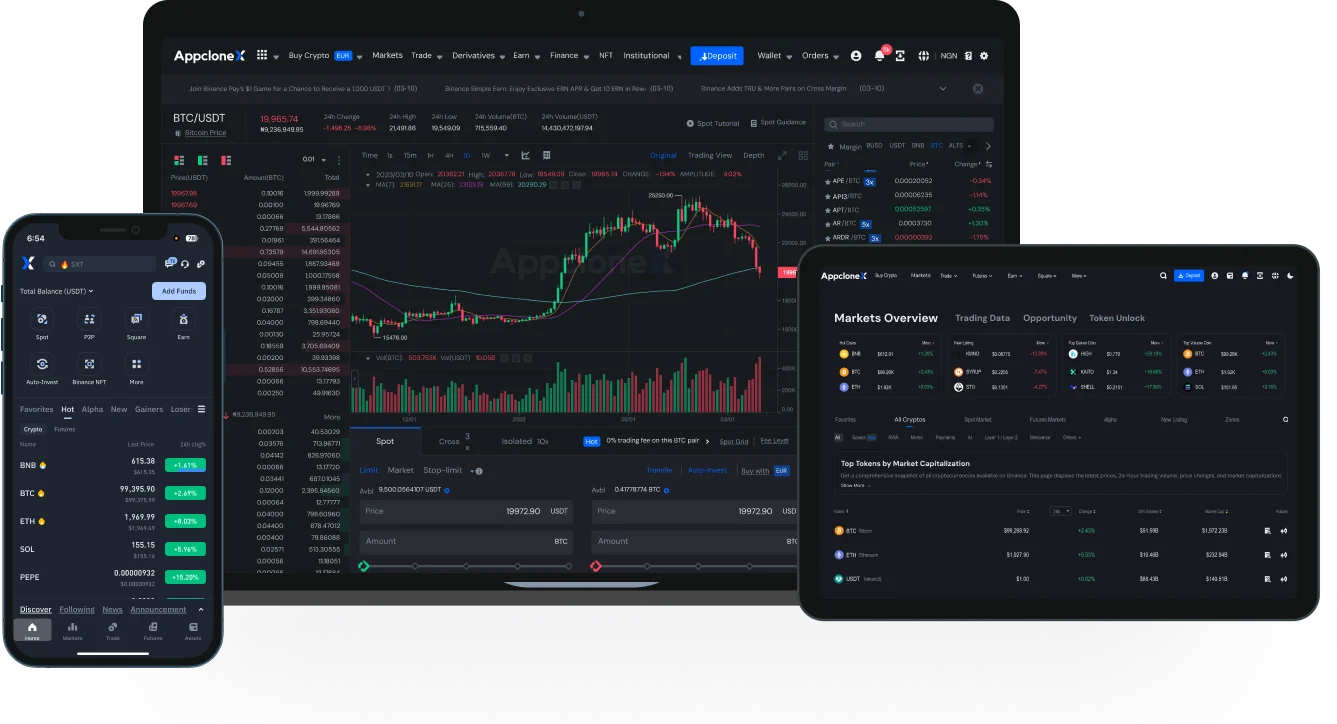
Task: Open the Token Unlock tab on tablet
Action: click(x=1117, y=318)
